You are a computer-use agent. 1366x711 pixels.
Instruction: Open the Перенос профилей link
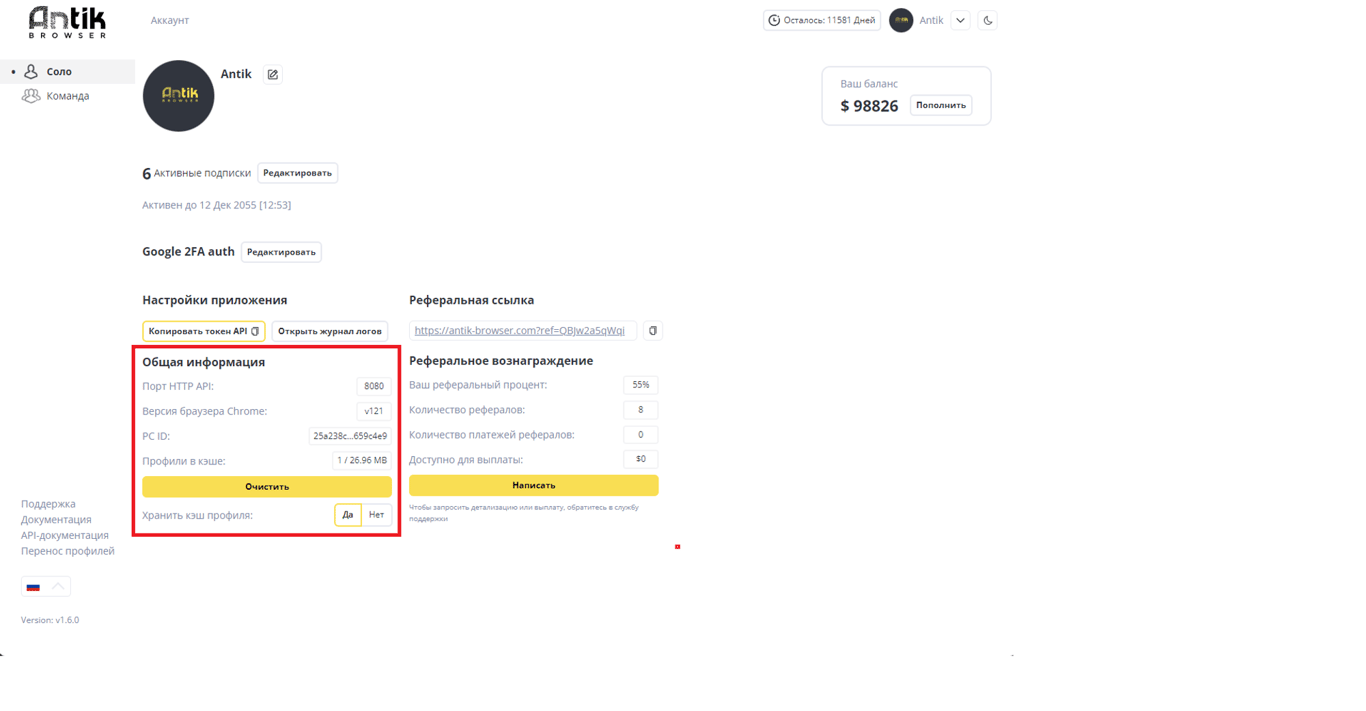click(x=68, y=551)
